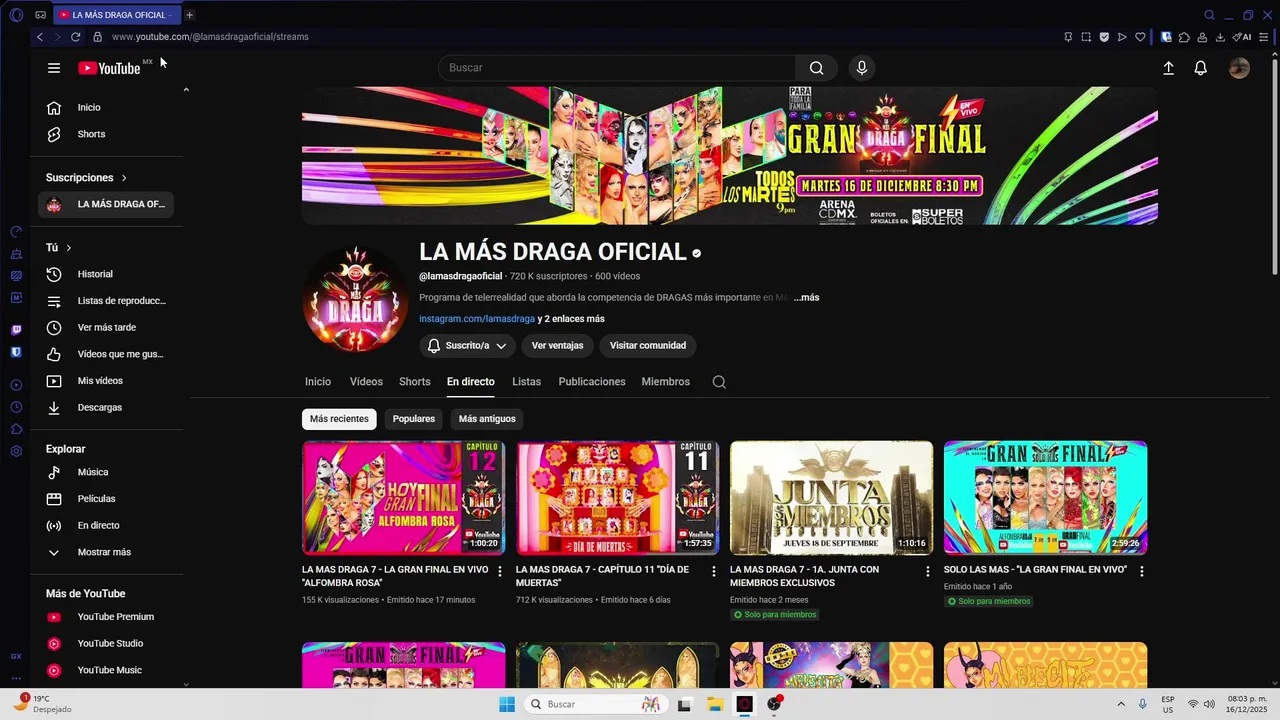Open options for JUNTA CON MIEMBROS video
The image size is (1280, 720).
928,571
